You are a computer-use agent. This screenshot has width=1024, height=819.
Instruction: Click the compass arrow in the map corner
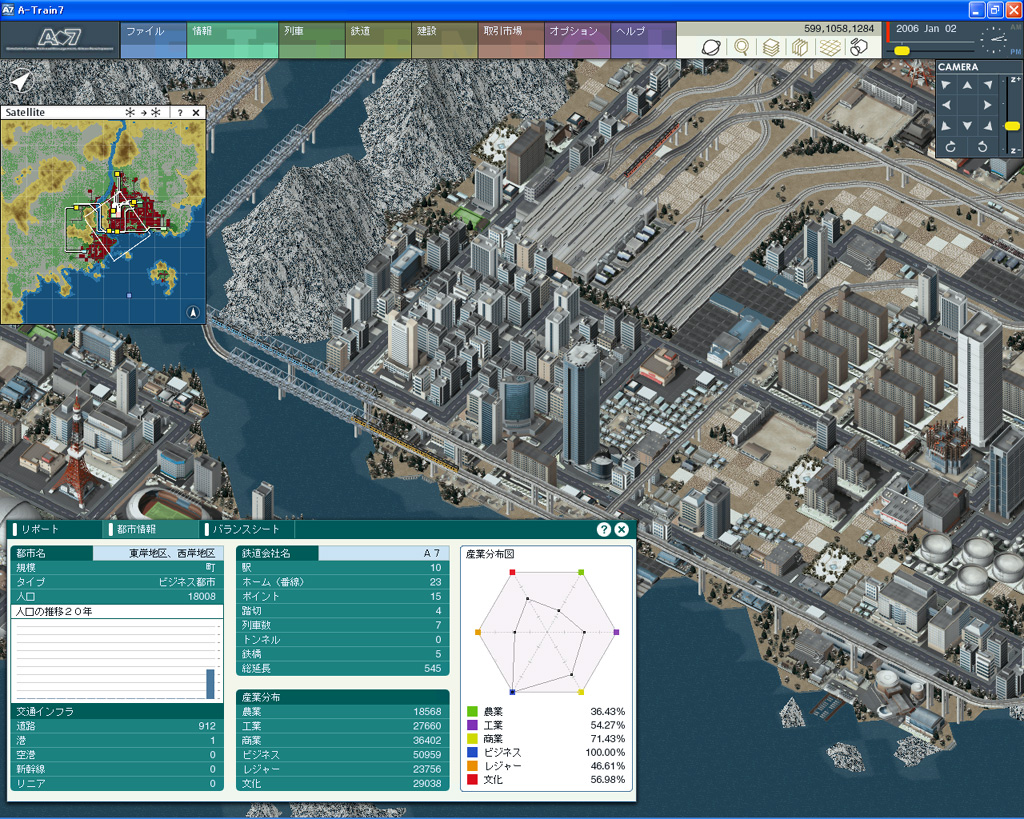pyautogui.click(x=20, y=80)
